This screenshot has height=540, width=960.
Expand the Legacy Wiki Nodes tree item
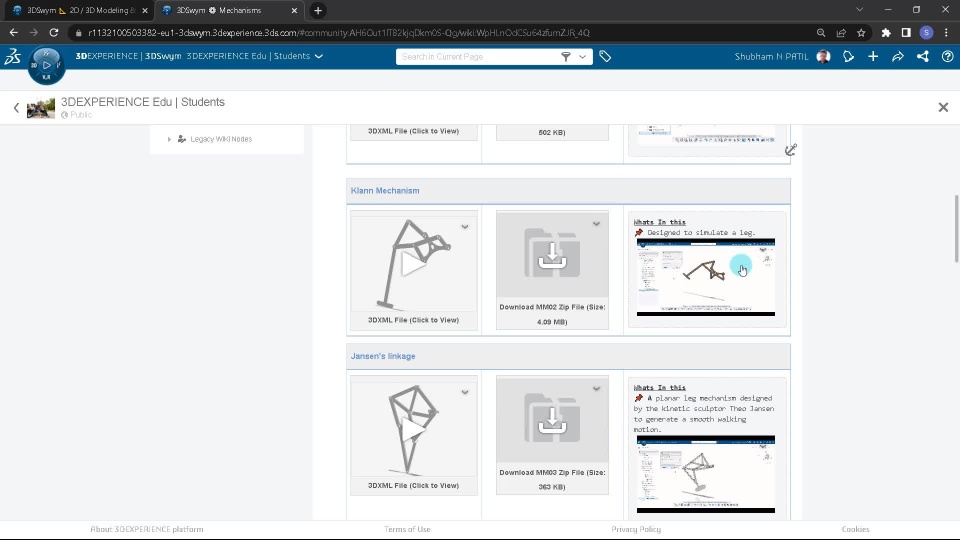click(169, 139)
